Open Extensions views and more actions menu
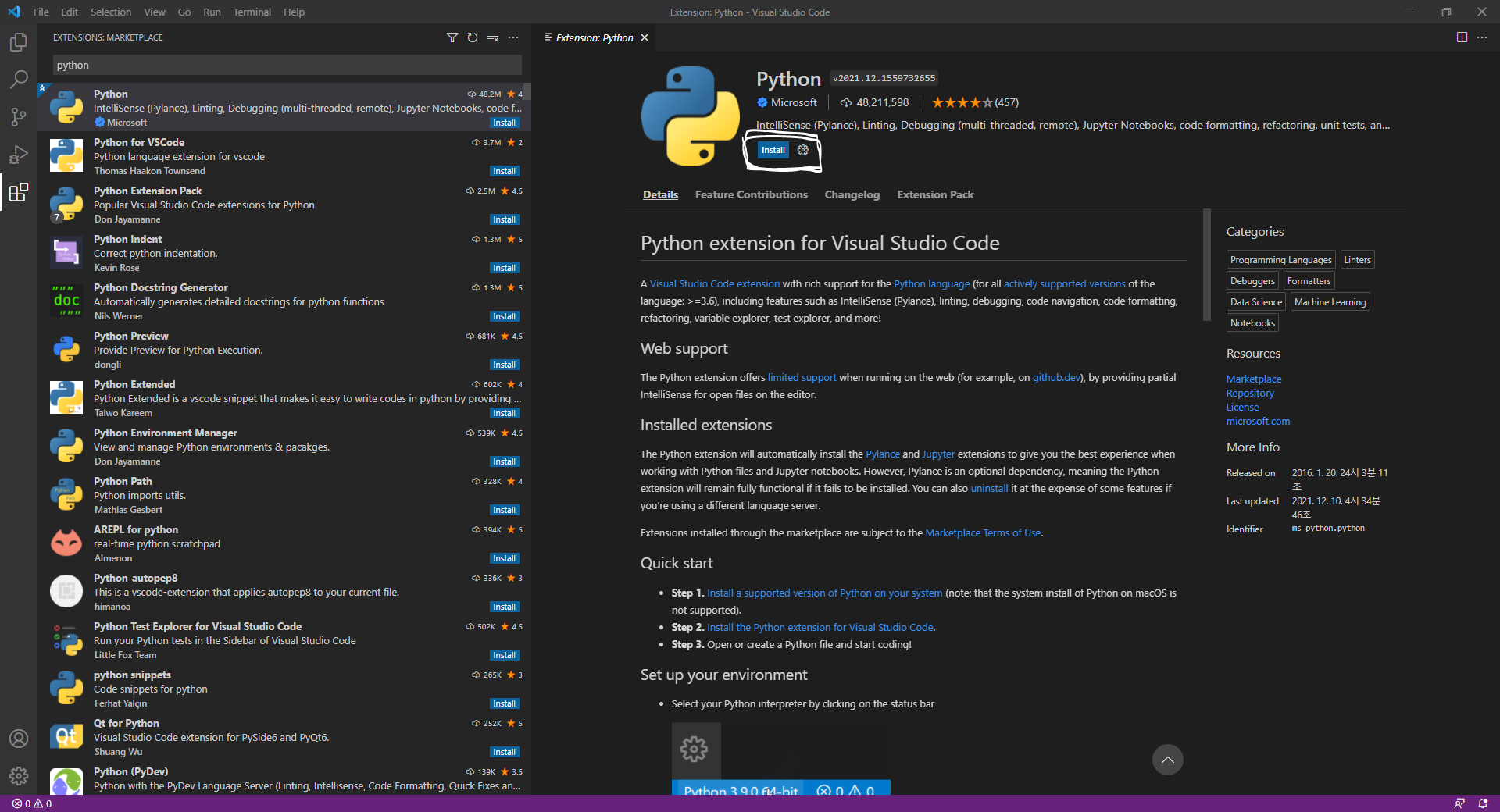This screenshot has height=812, width=1500. (513, 37)
